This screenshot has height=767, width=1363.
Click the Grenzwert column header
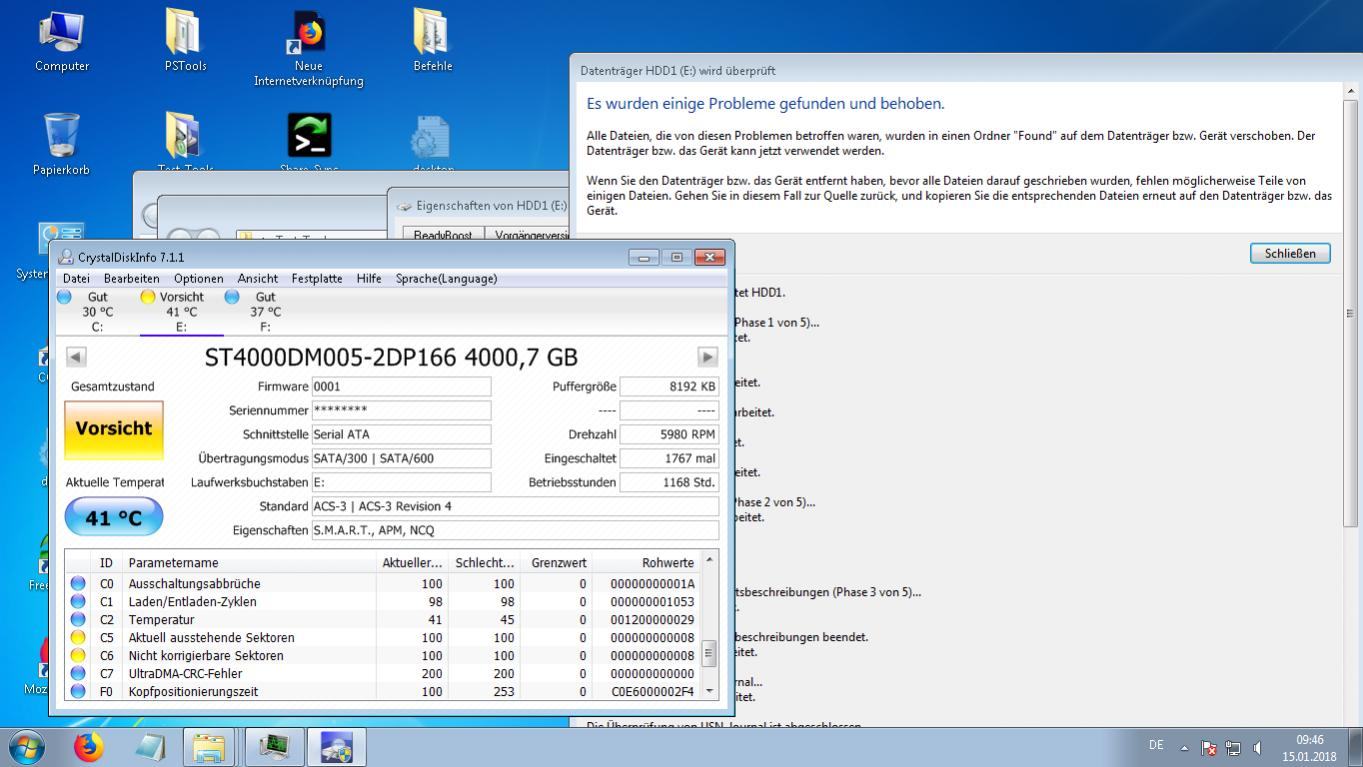pos(558,563)
